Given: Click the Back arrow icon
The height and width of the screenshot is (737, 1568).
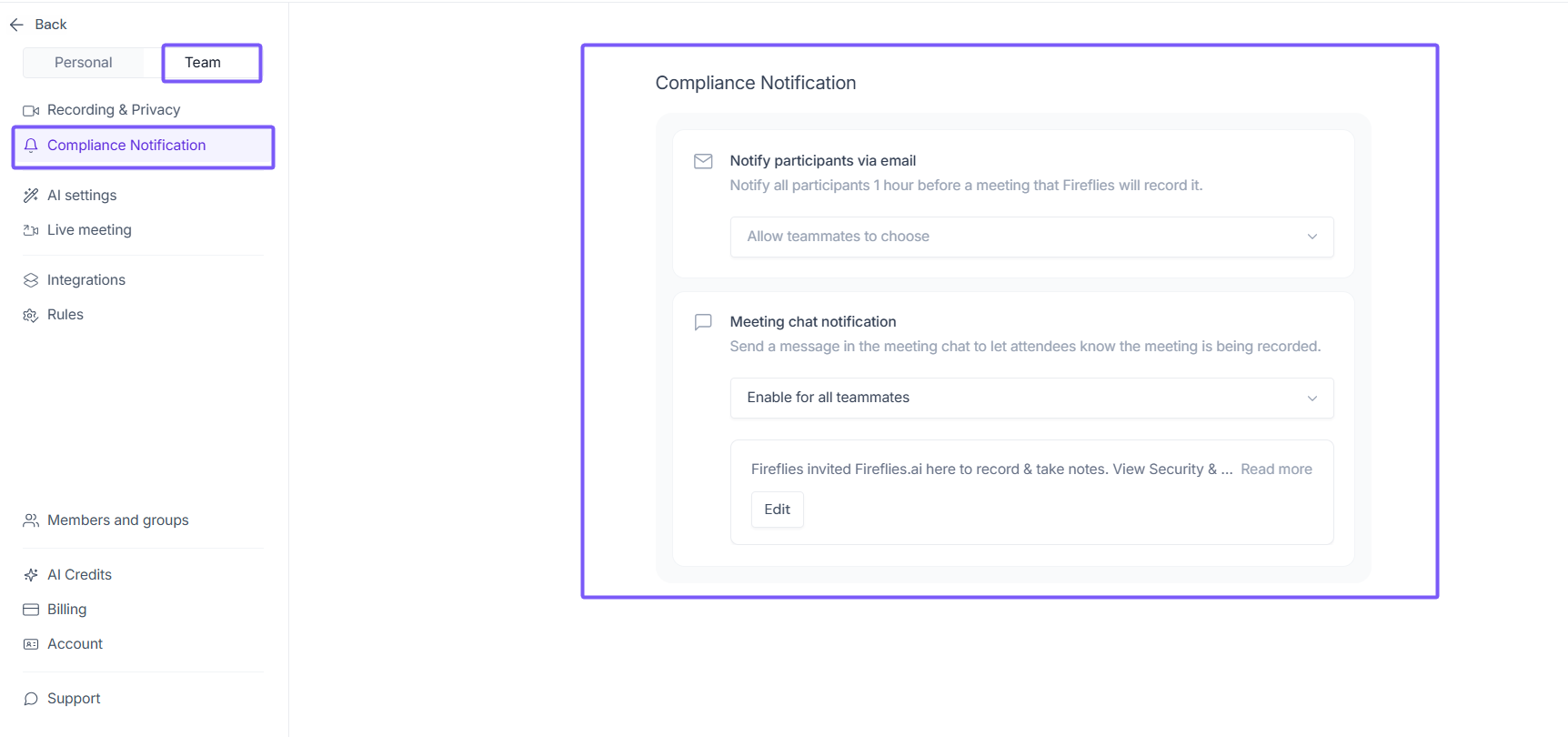Looking at the screenshot, I should (16, 25).
